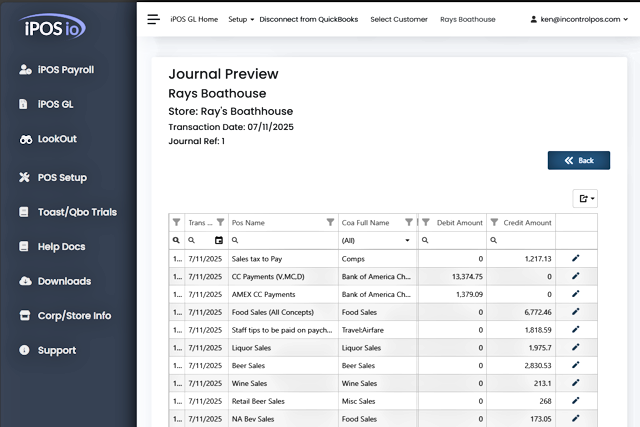Screen dimensions: 640x427
Task: Open the calendar picker in Trans date filter
Action: [219, 241]
